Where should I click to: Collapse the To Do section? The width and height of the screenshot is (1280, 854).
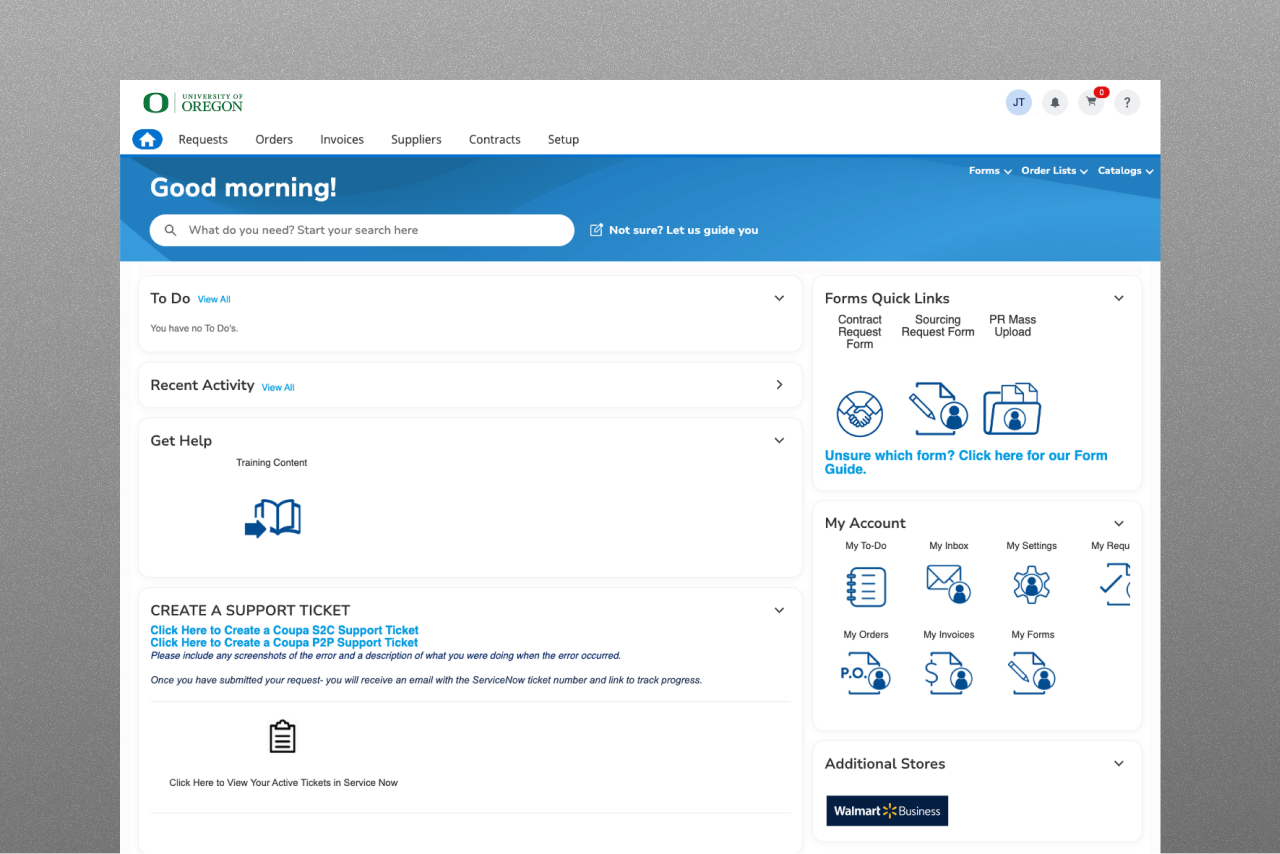point(779,297)
